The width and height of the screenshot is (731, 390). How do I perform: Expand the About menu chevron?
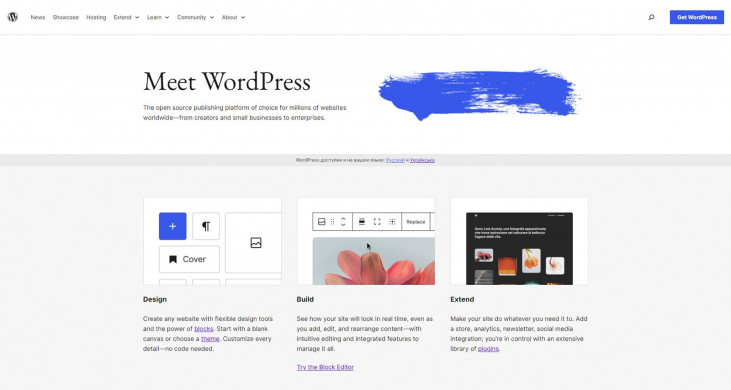coord(243,17)
